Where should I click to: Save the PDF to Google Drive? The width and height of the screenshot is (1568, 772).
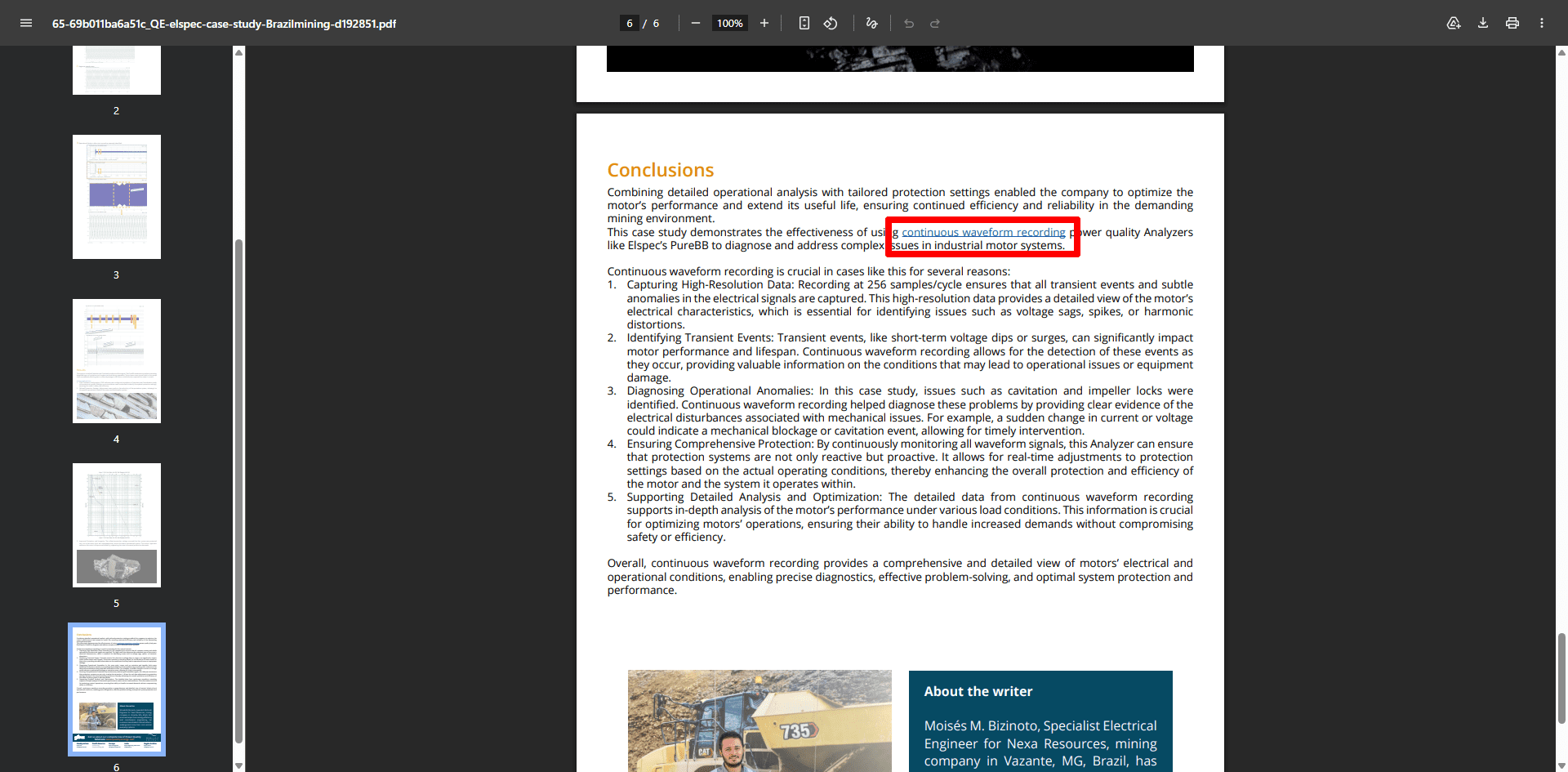(x=1454, y=23)
